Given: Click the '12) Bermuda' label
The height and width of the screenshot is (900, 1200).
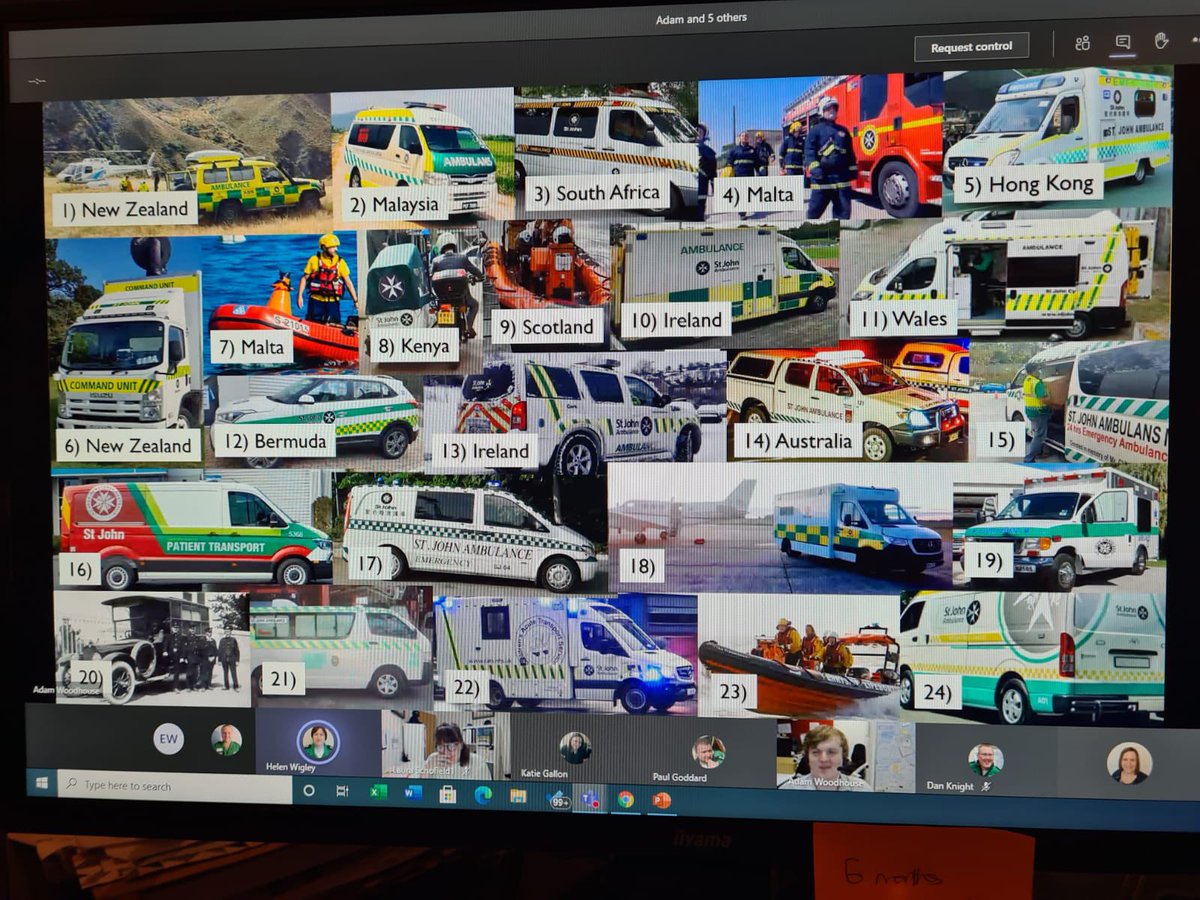Looking at the screenshot, I should (x=274, y=441).
